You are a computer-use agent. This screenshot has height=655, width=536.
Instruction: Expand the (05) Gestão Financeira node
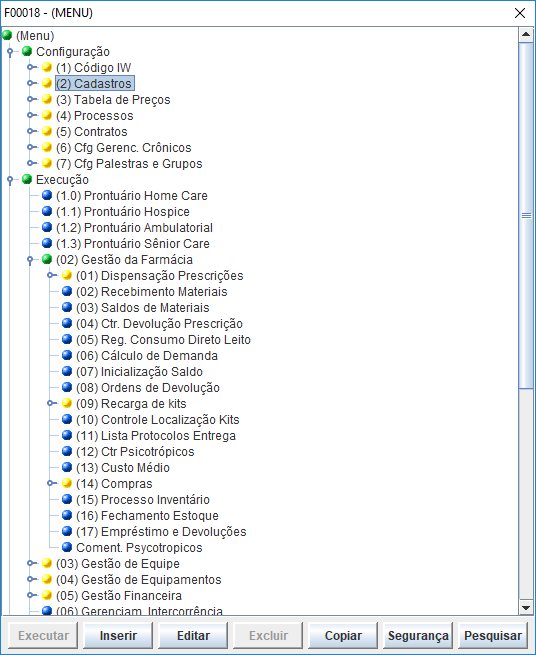(x=30, y=595)
